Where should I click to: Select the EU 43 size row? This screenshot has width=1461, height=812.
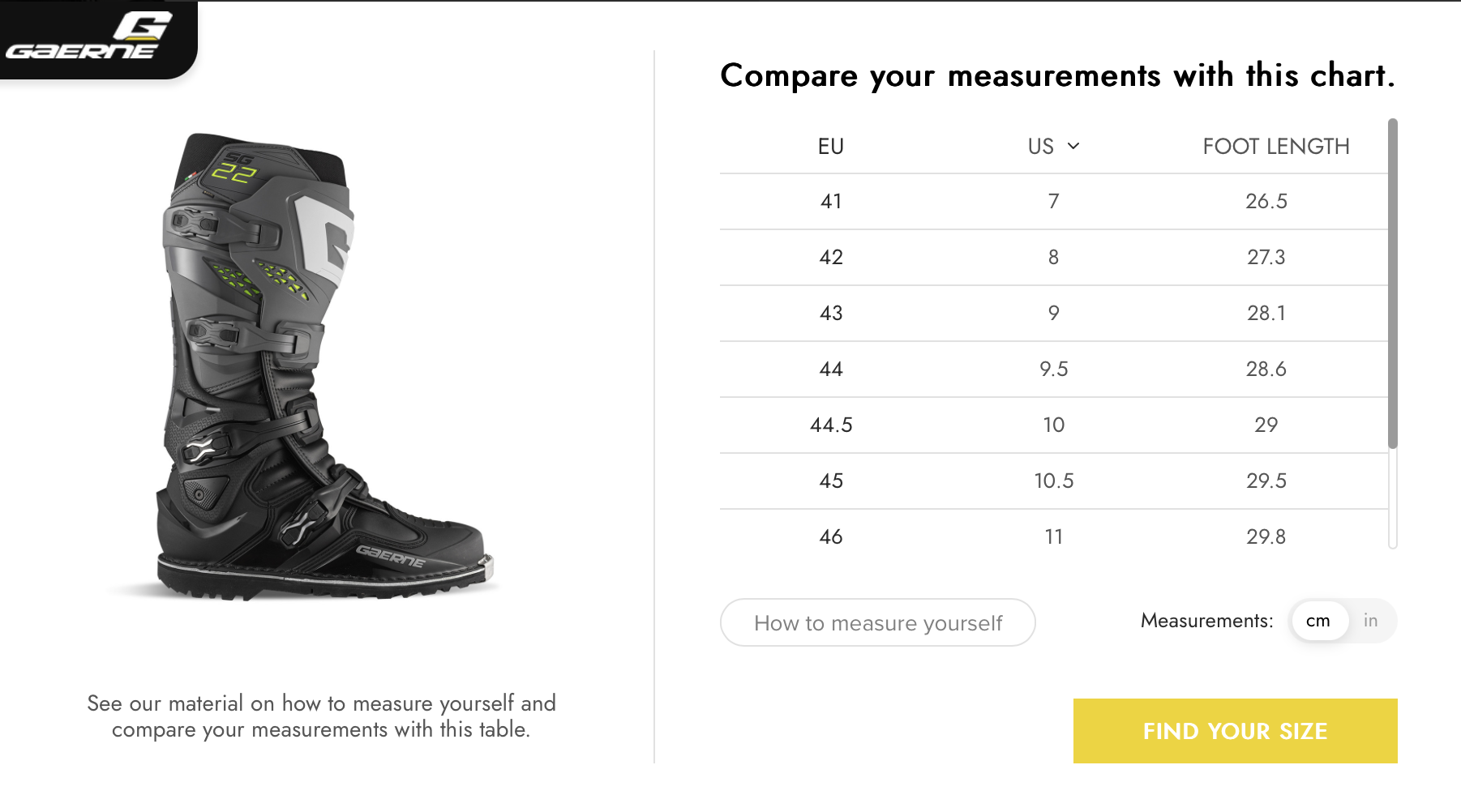click(831, 314)
